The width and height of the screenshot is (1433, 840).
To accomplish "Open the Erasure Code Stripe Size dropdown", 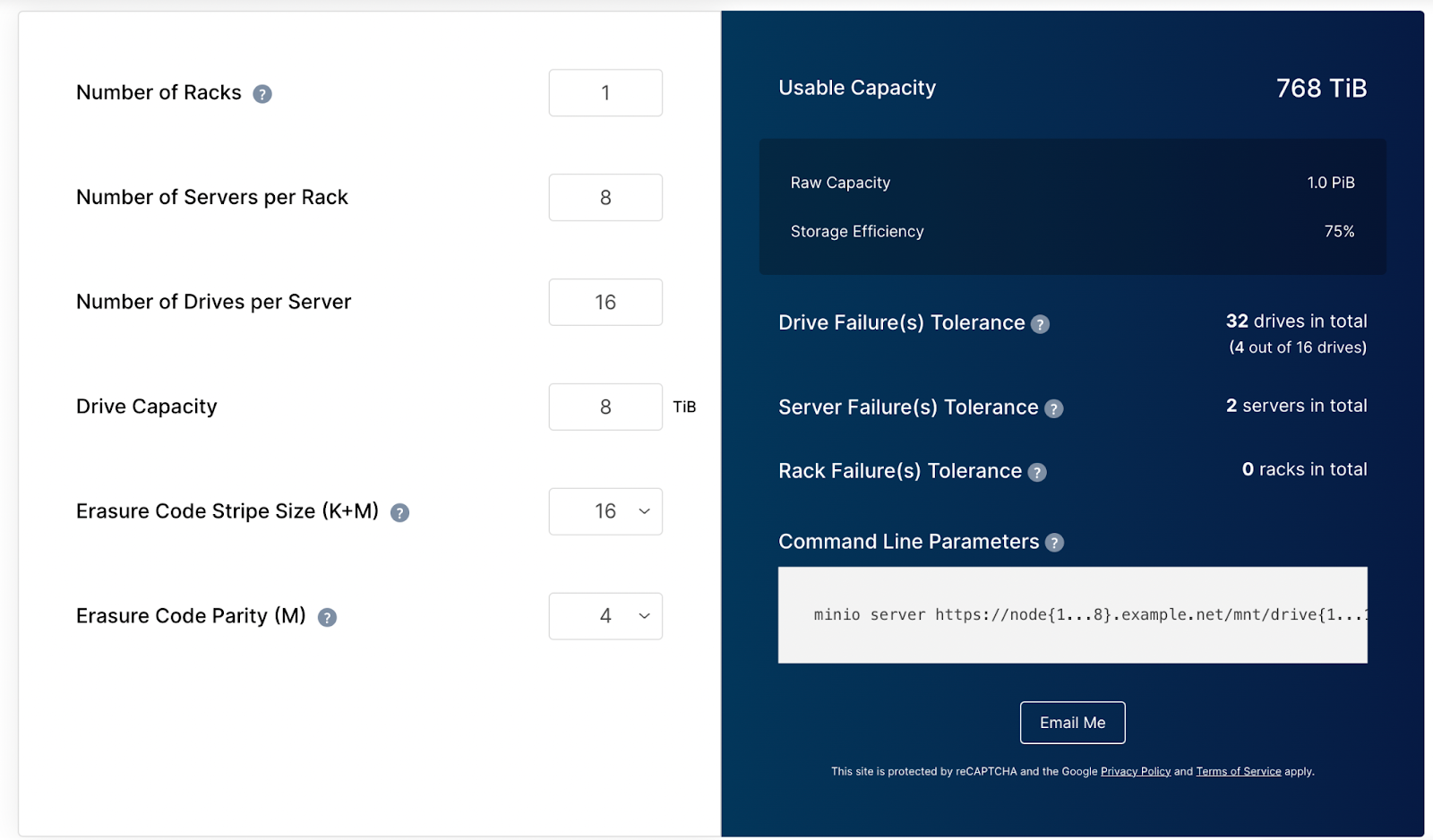I will 605,511.
